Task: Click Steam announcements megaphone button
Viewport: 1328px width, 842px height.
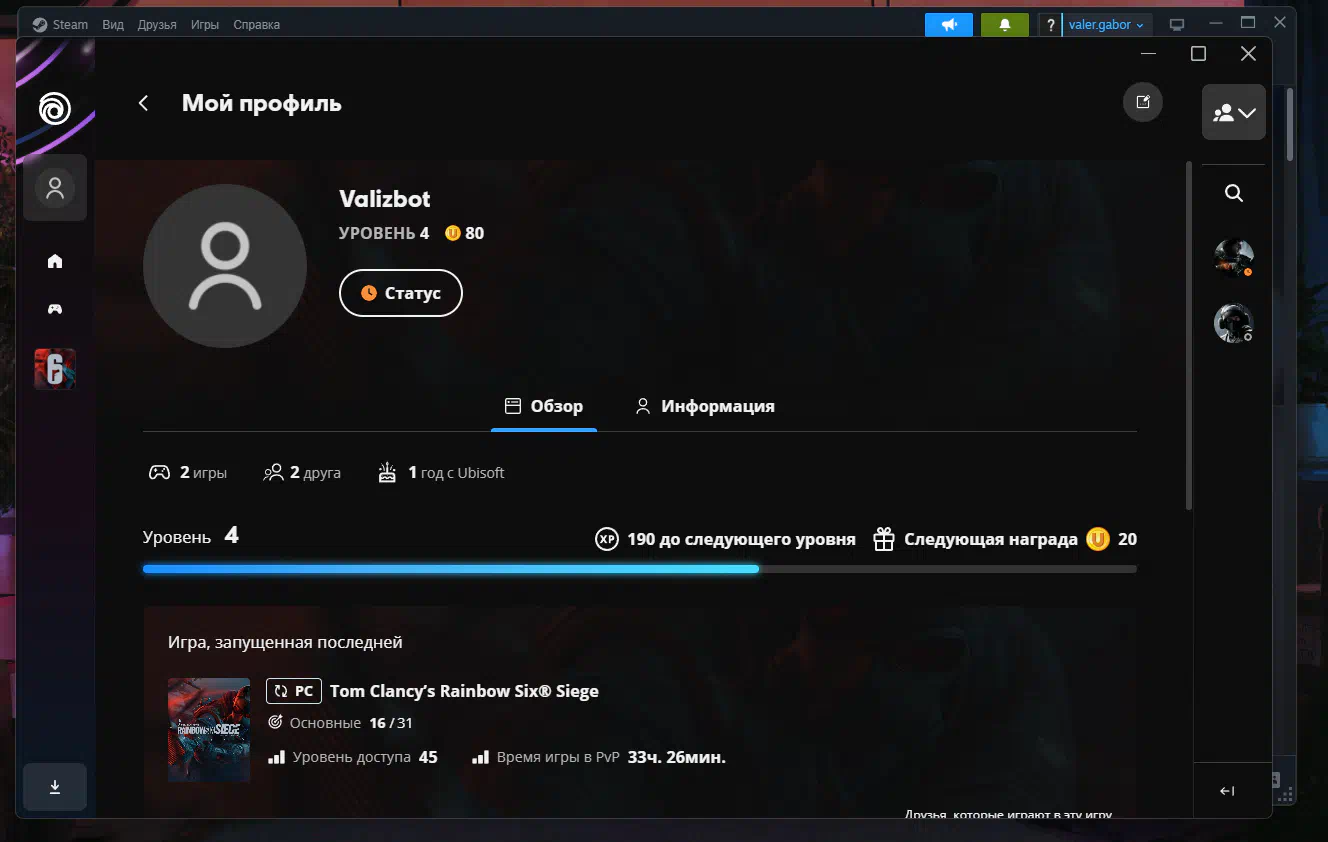Action: pyautogui.click(x=949, y=25)
